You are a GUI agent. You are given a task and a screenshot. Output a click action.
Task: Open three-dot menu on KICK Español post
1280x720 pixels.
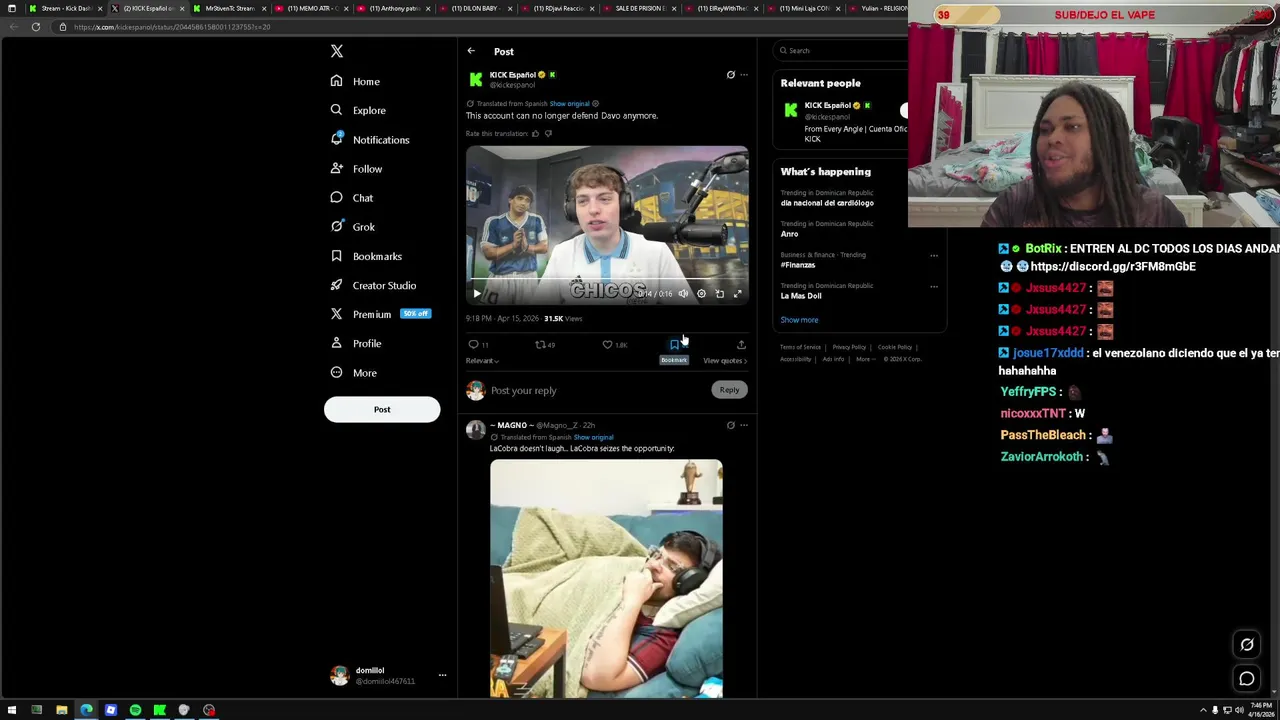tap(743, 75)
